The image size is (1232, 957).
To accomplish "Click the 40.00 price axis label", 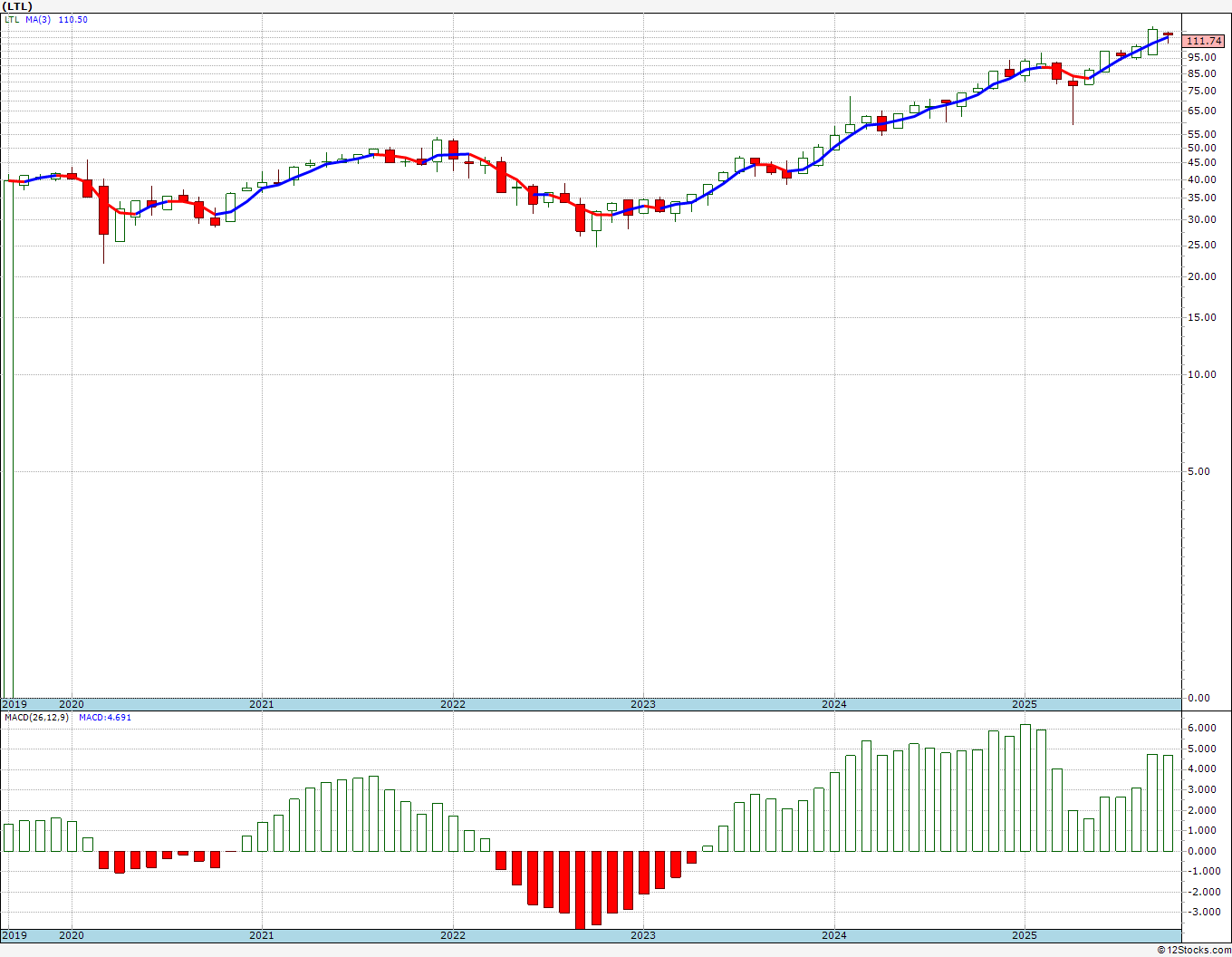I will (x=1200, y=179).
